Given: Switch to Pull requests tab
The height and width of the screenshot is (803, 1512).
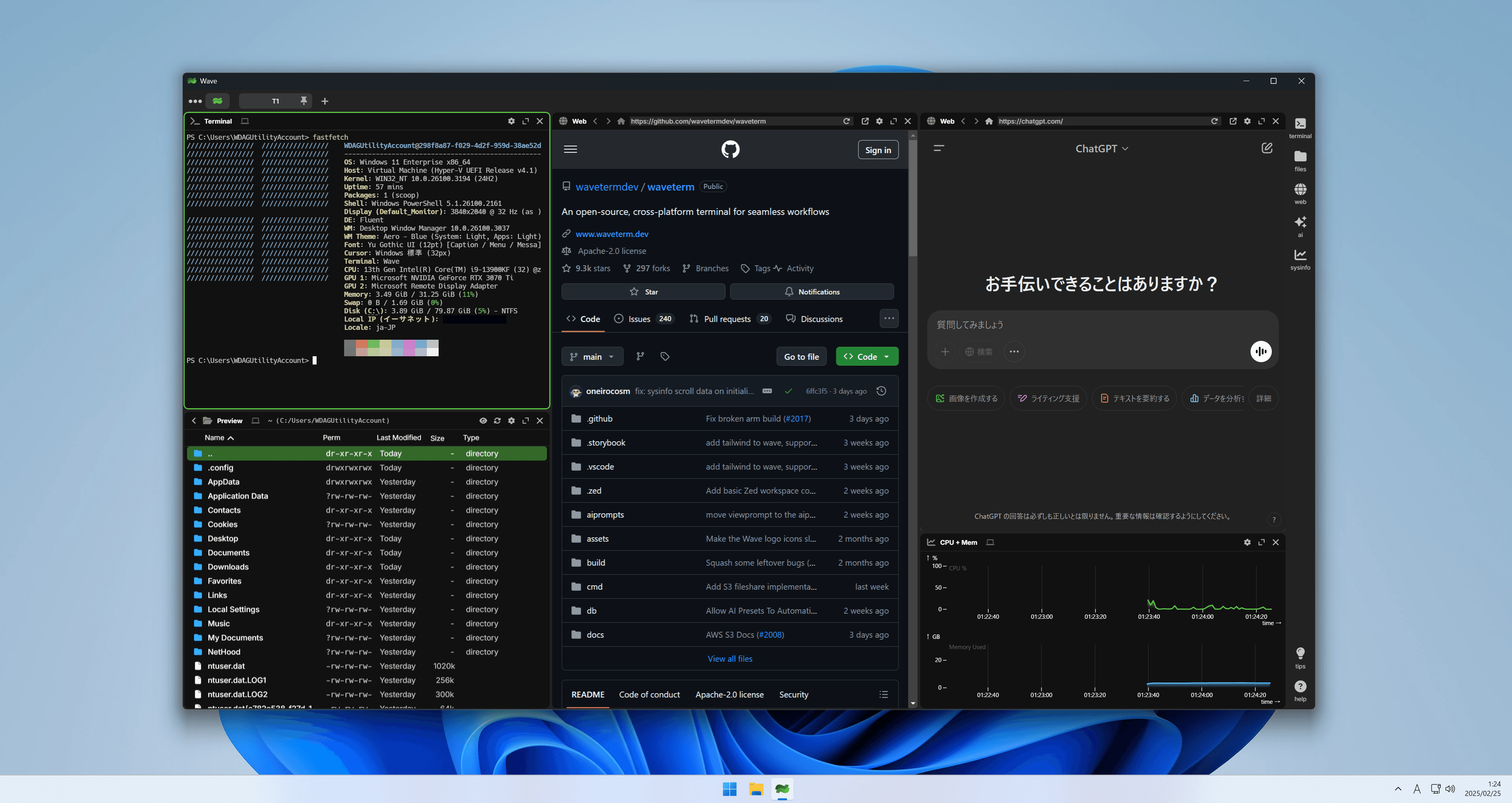Looking at the screenshot, I should click(x=730, y=319).
